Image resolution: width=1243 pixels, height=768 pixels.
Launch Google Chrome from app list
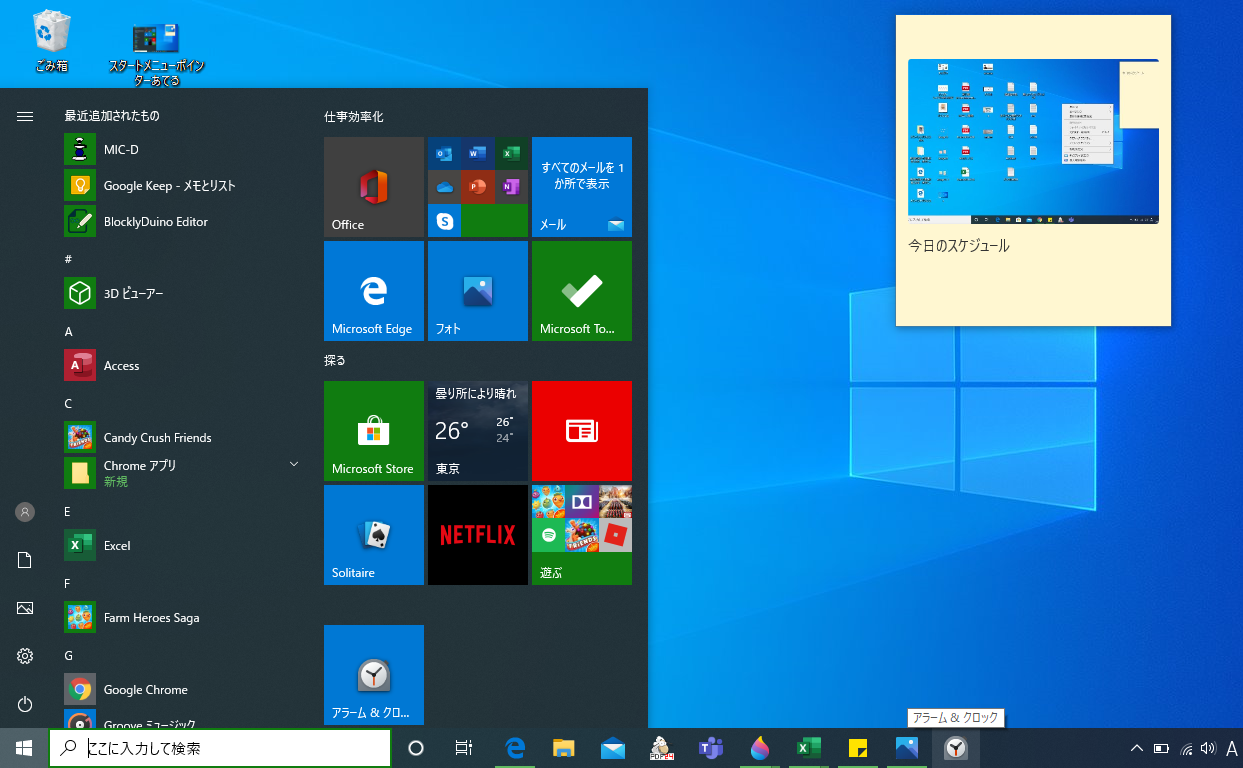pos(182,690)
